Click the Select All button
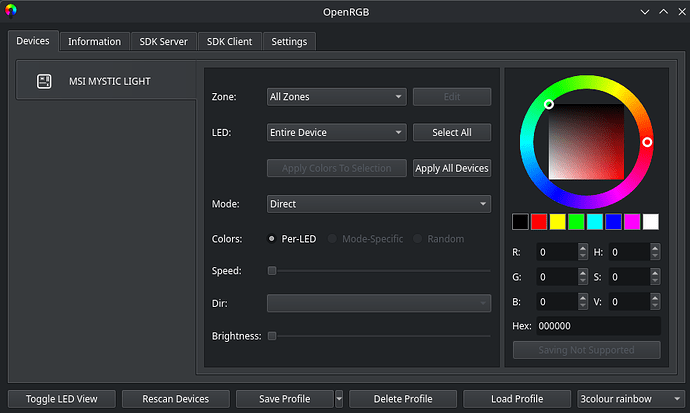 tap(452, 132)
